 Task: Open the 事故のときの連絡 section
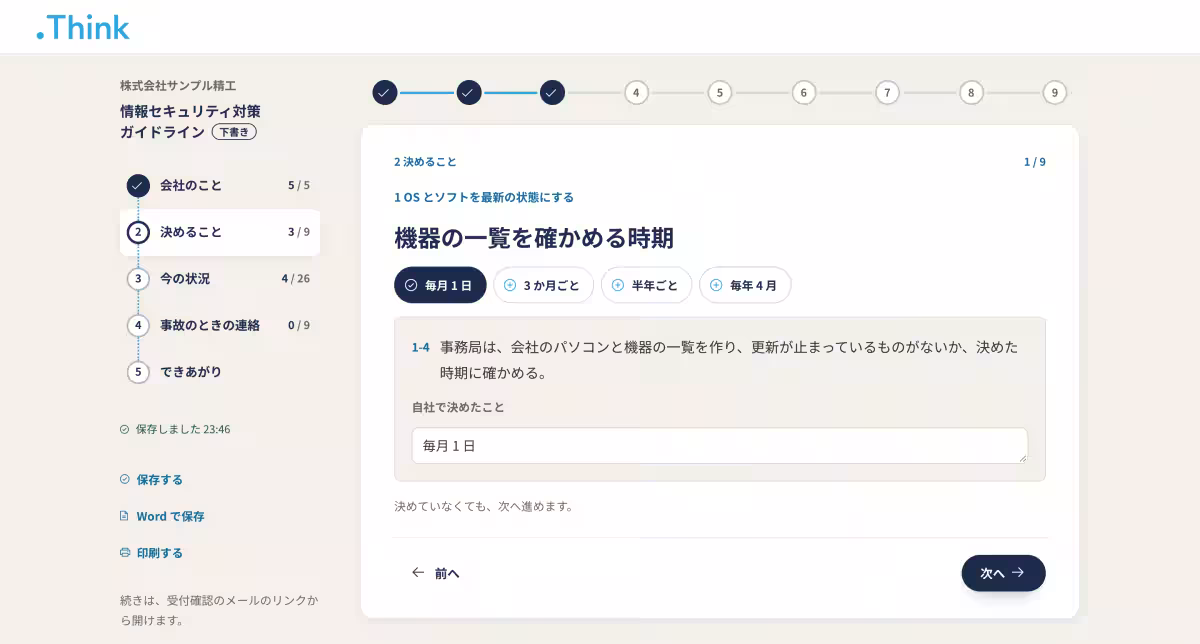[220, 325]
